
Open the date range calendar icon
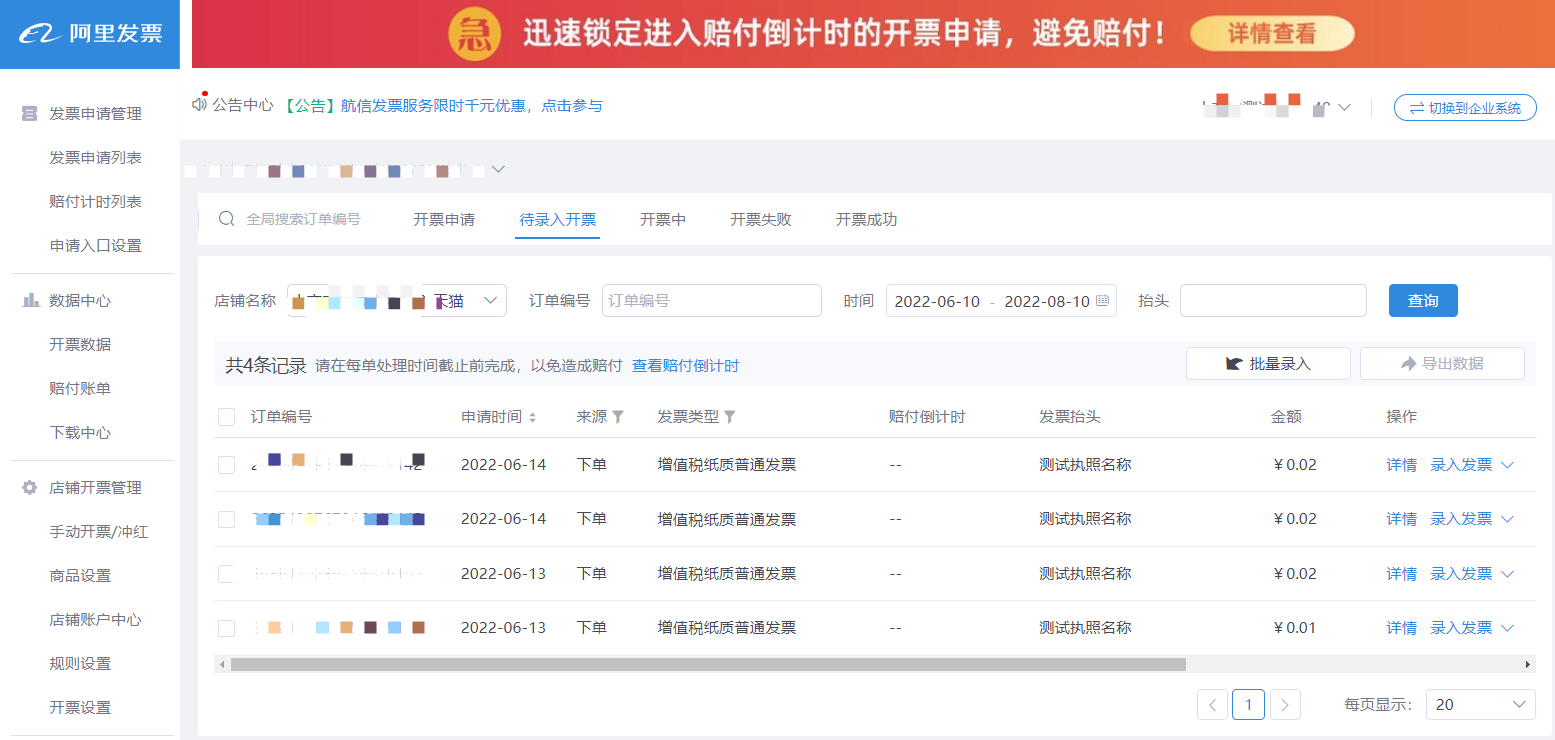click(1103, 301)
